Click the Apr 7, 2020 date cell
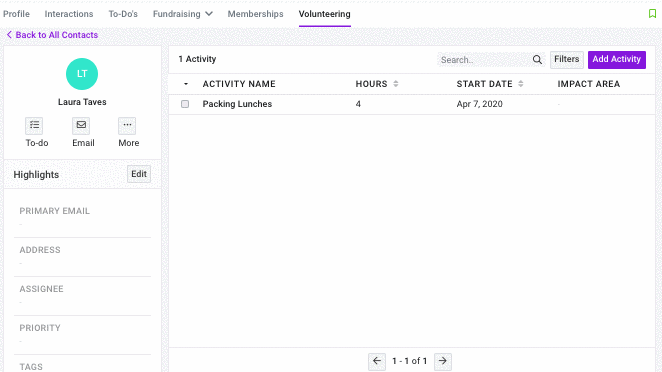This screenshot has height=372, width=662. tap(480, 104)
